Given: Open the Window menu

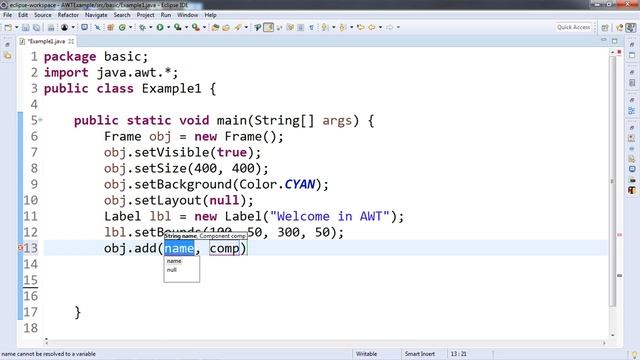Looking at the screenshot, I should point(188,15).
